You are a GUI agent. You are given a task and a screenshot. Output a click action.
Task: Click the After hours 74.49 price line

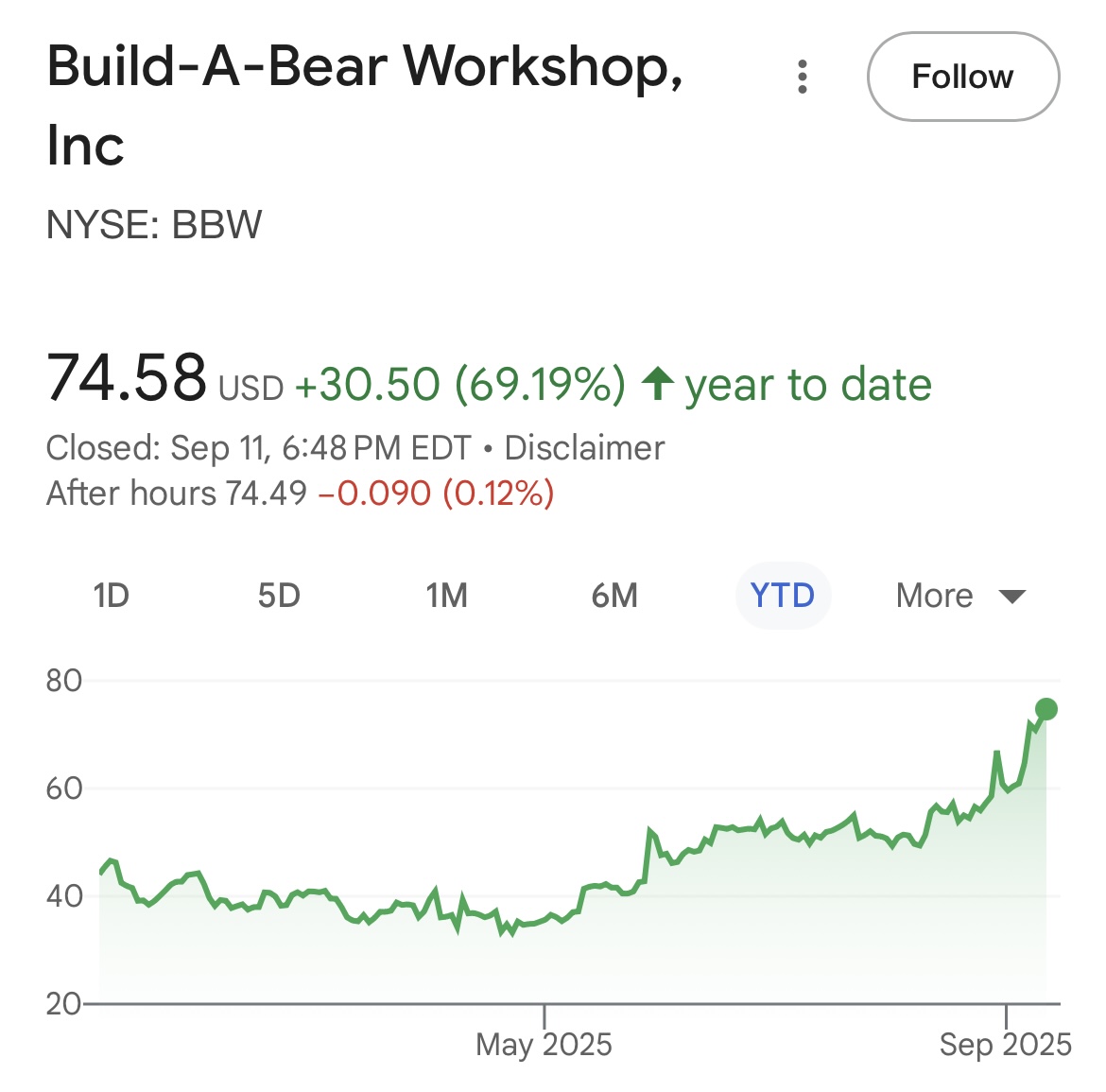point(300,494)
